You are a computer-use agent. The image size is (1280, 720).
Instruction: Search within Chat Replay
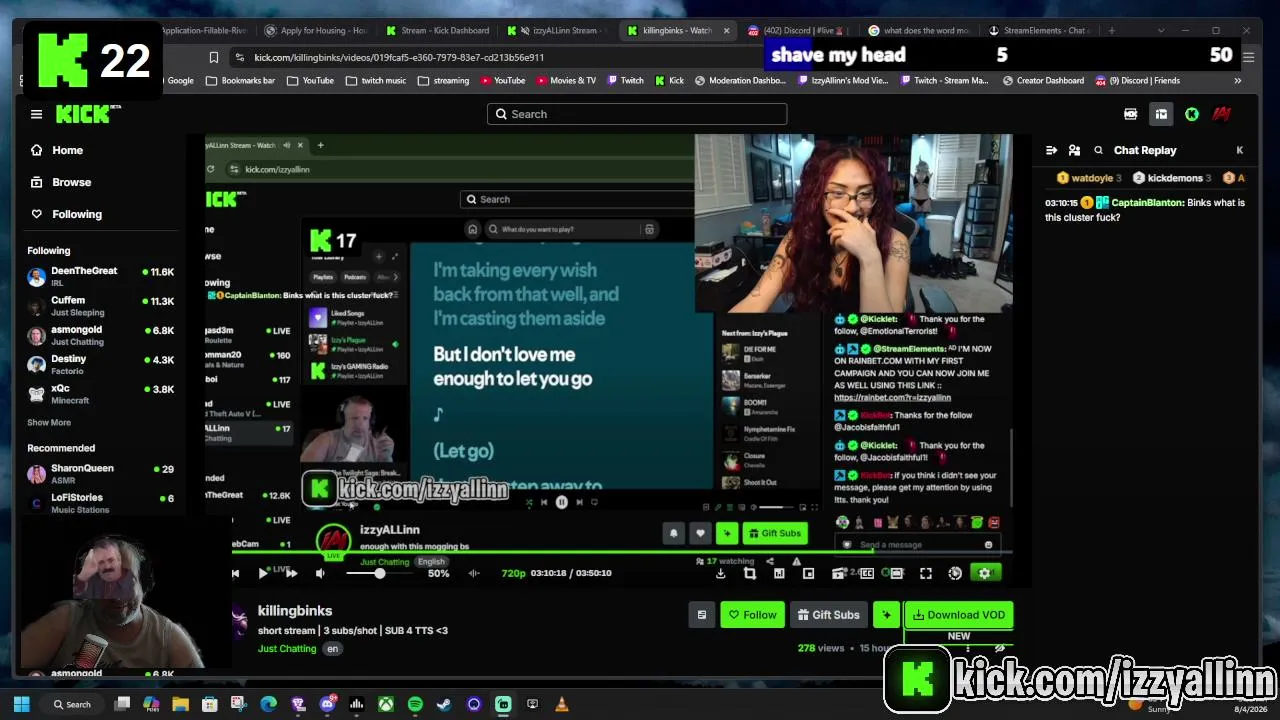pyautogui.click(x=1098, y=150)
